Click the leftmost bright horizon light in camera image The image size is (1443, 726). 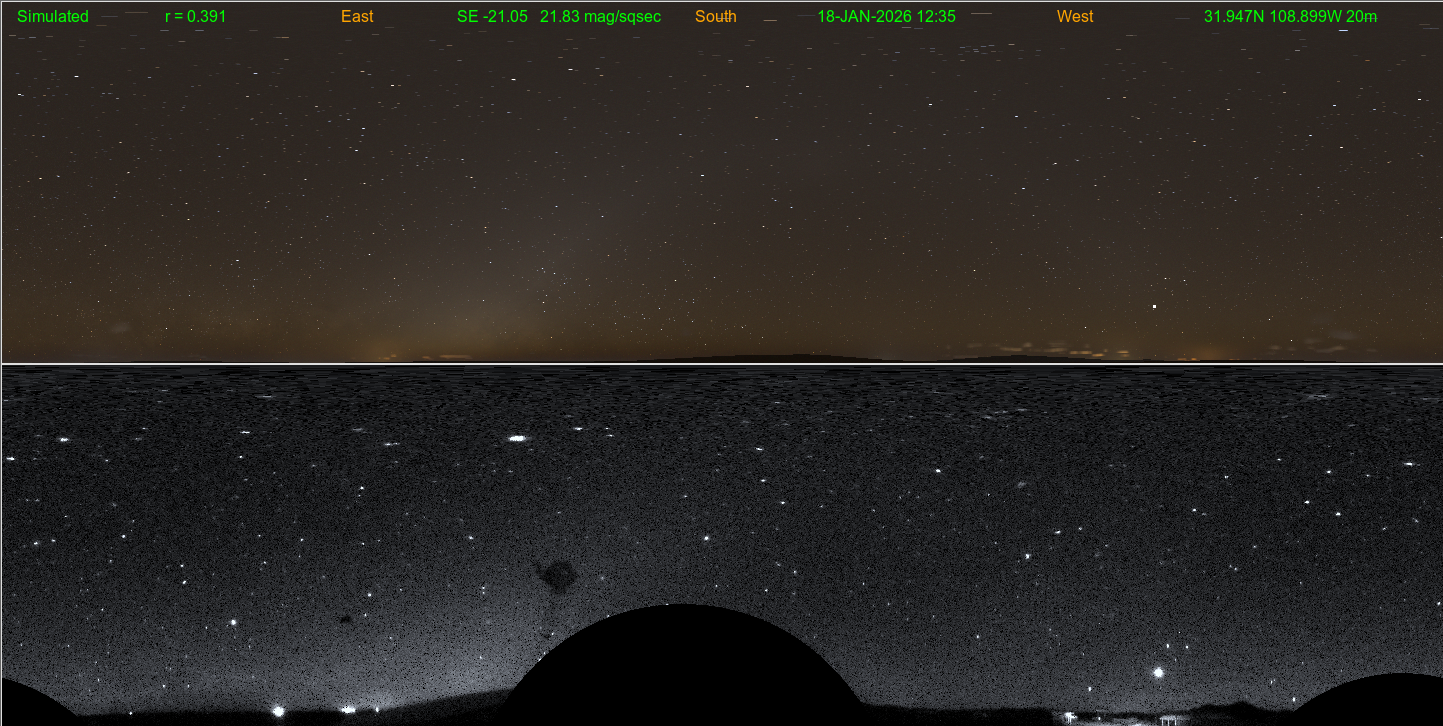pos(278,711)
